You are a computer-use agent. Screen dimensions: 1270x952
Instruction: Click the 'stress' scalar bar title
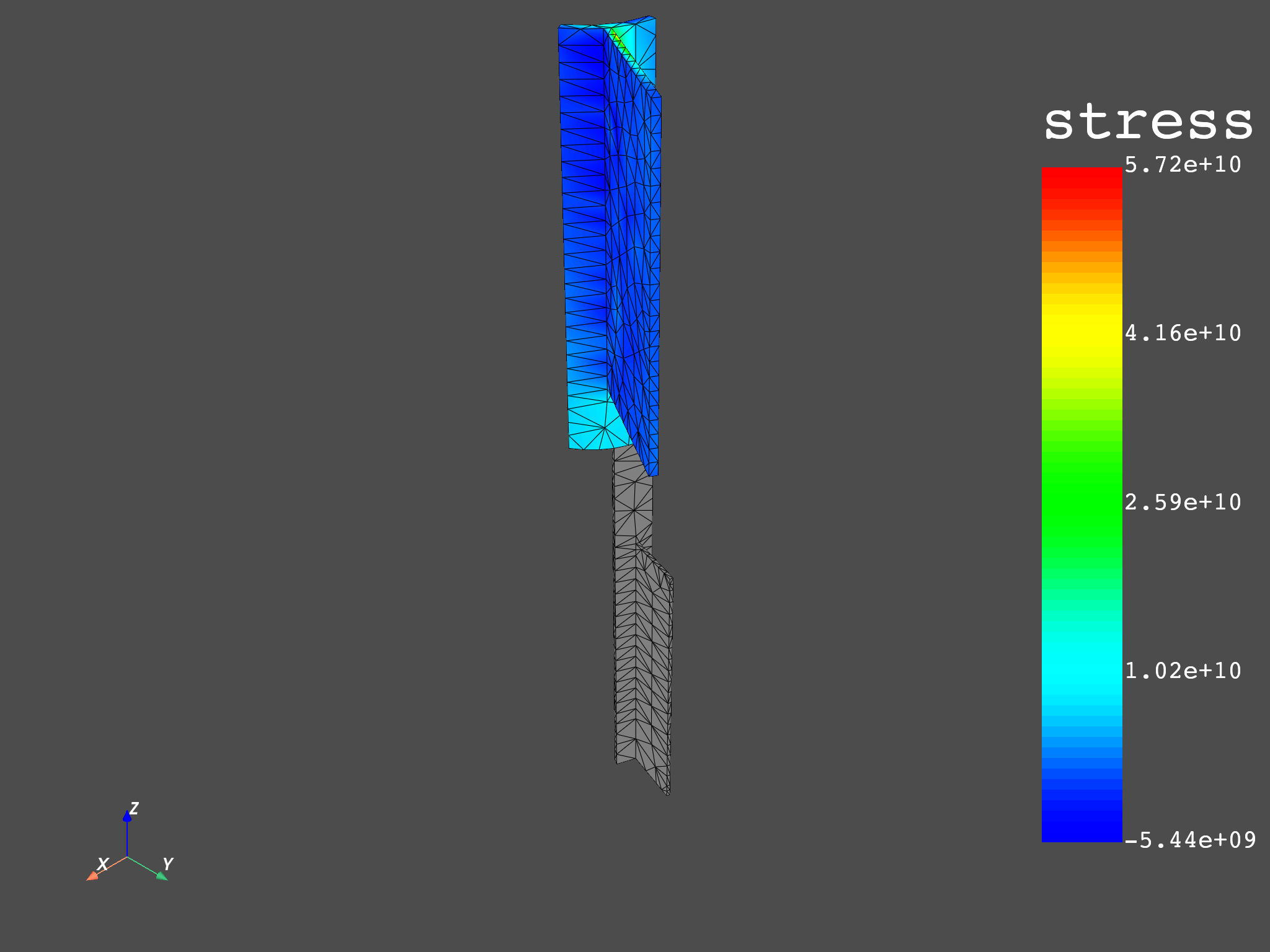click(1148, 121)
